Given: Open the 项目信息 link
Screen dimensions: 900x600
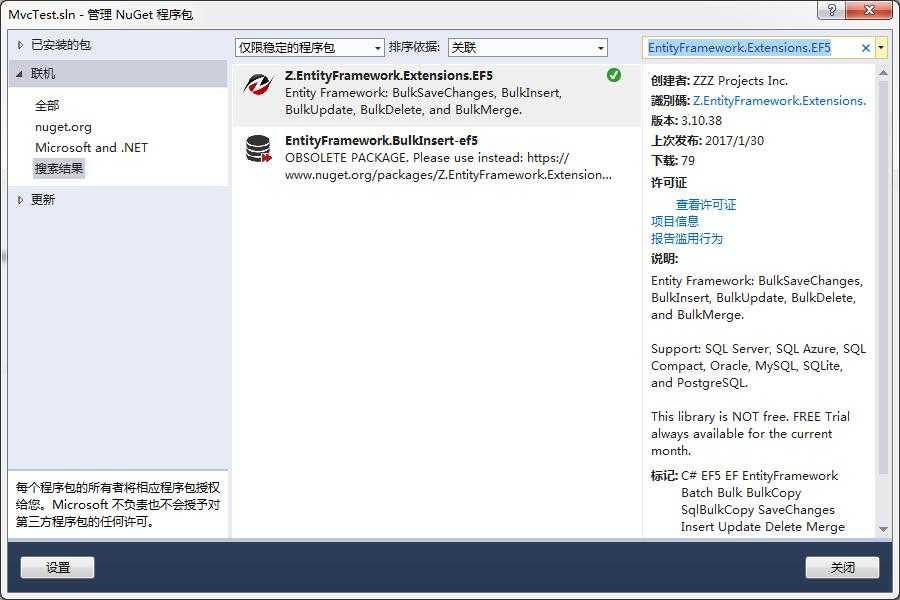Looking at the screenshot, I should click(675, 222).
